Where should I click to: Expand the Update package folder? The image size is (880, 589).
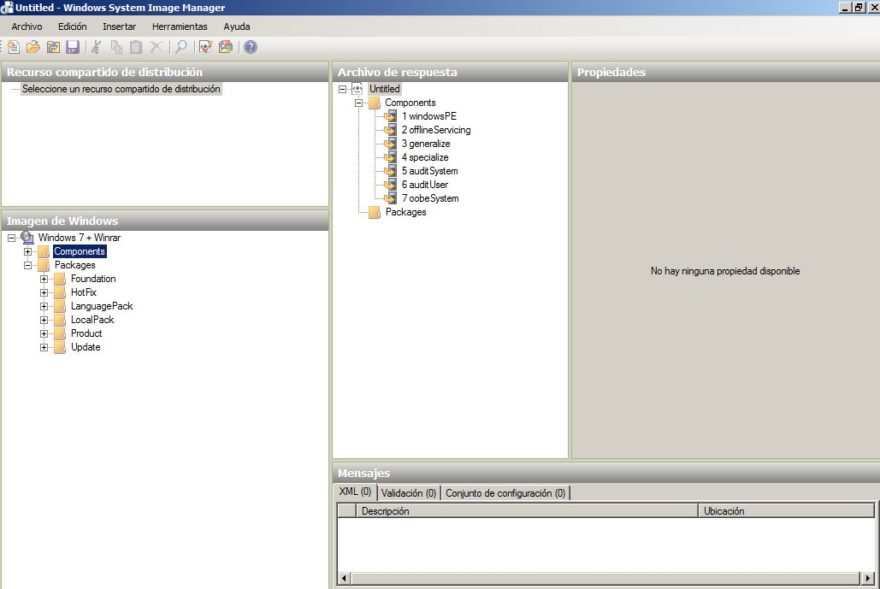(44, 348)
